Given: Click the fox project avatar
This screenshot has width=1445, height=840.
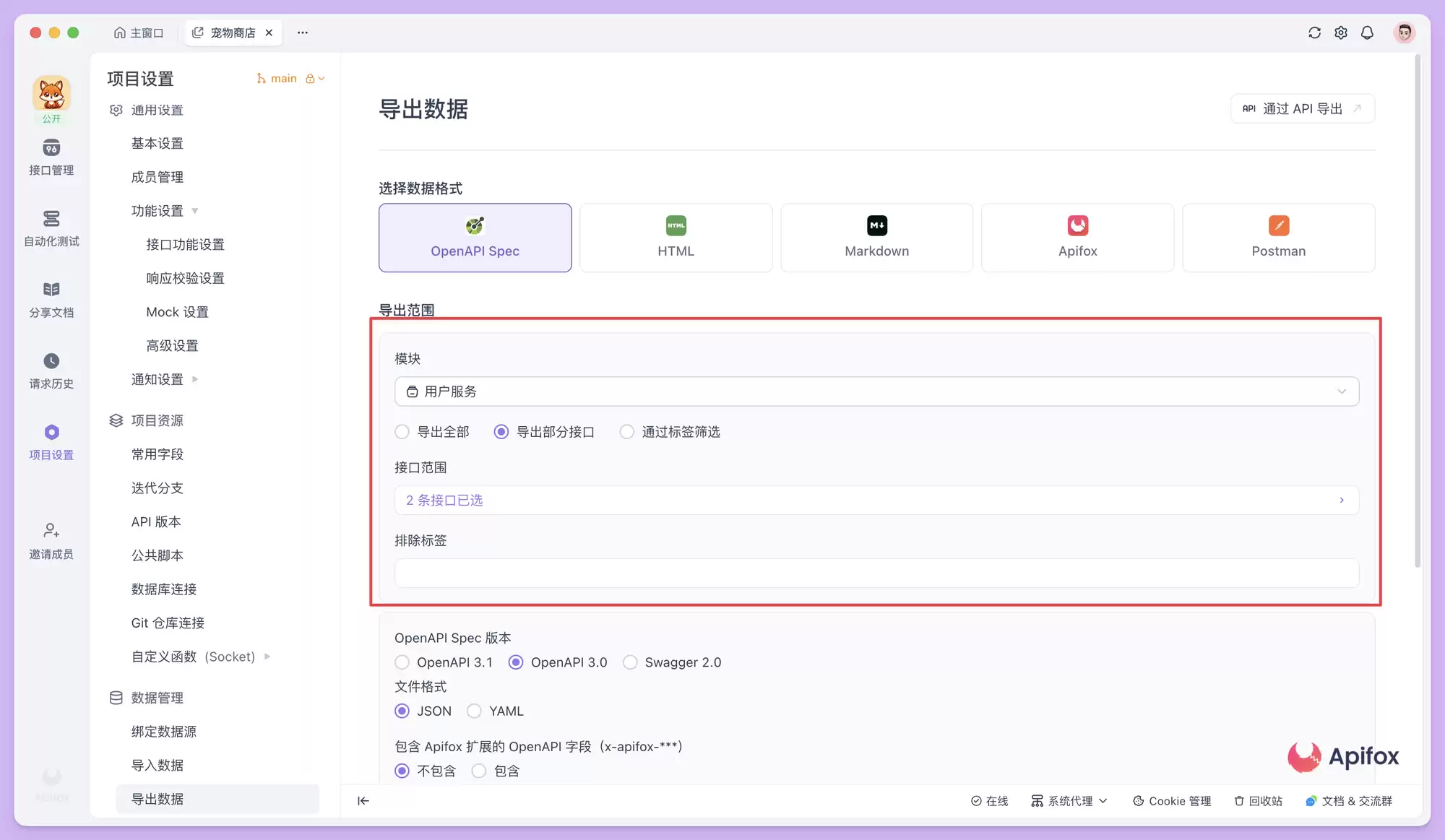Looking at the screenshot, I should point(51,94).
